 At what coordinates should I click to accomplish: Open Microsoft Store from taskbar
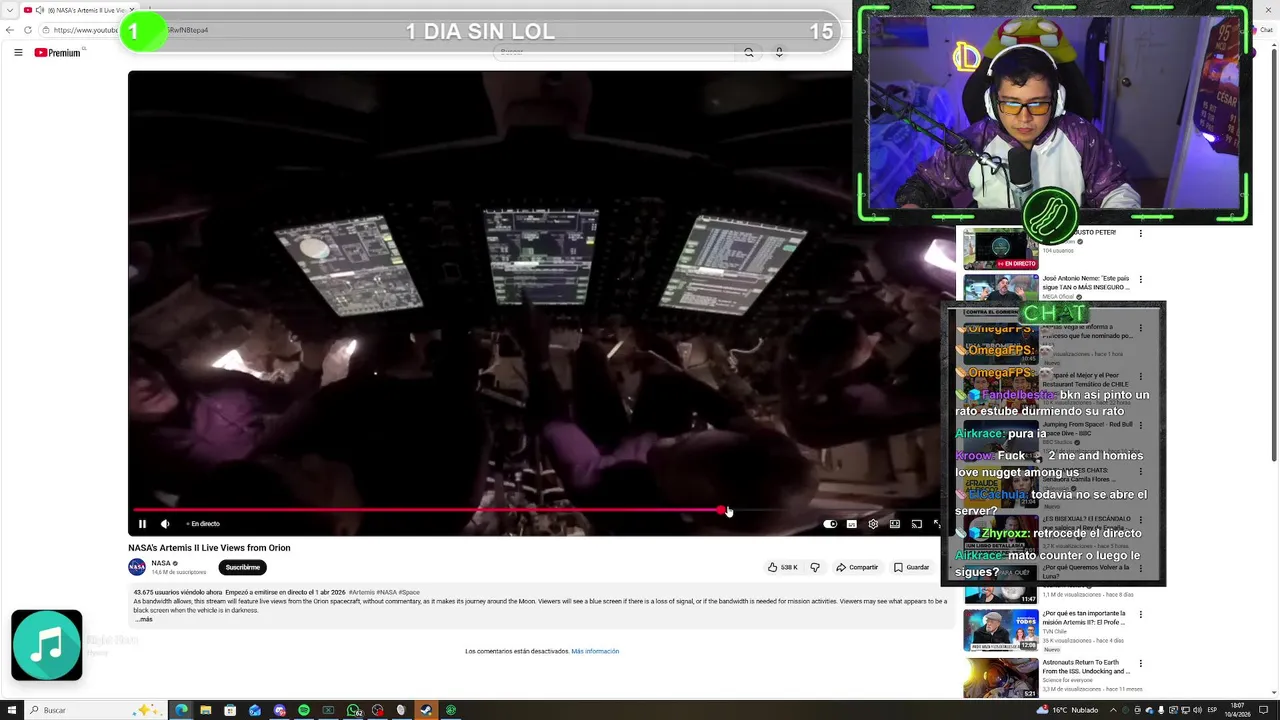coord(230,710)
